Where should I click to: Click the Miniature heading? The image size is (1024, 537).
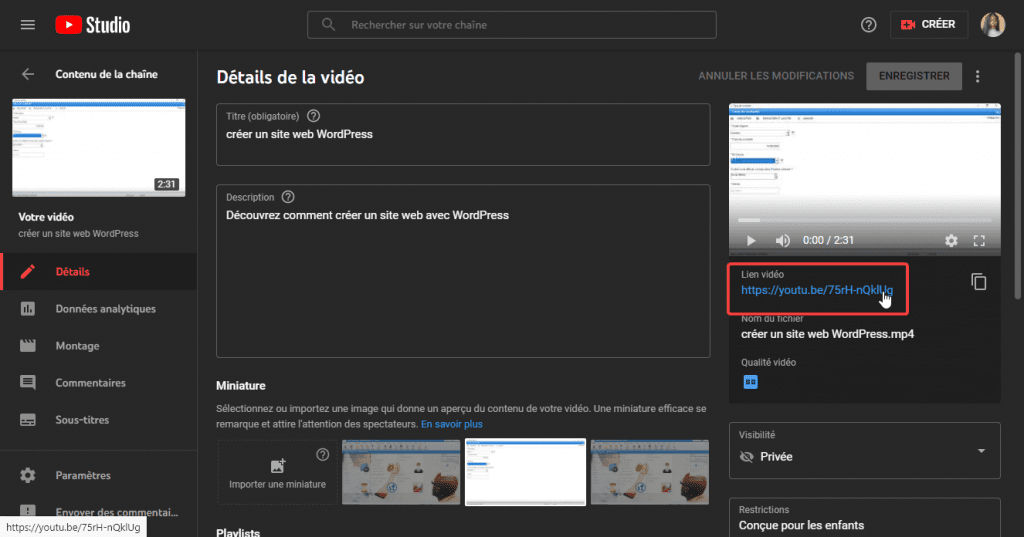pos(241,385)
